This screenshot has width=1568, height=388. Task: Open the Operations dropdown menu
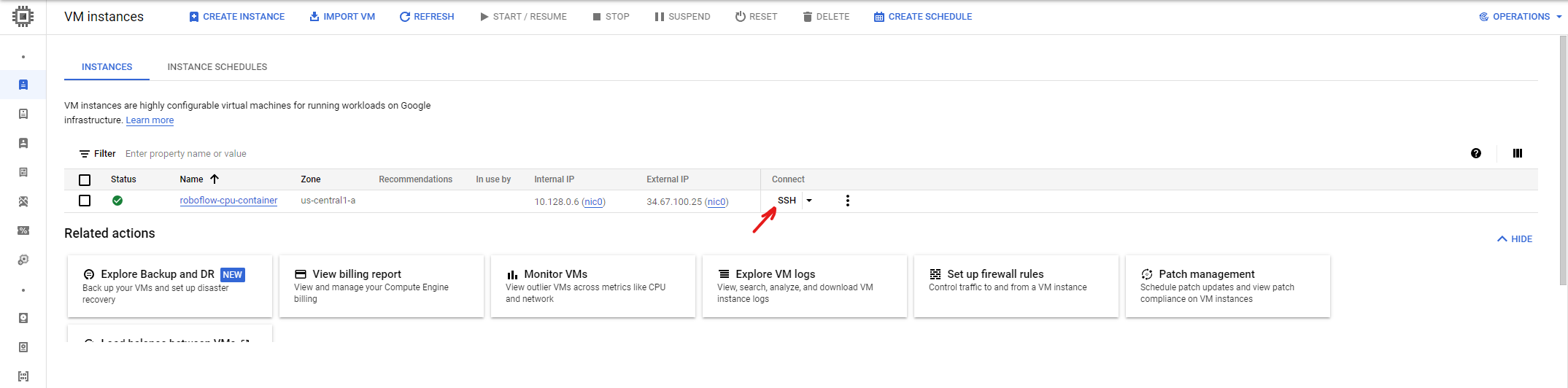point(1521,16)
